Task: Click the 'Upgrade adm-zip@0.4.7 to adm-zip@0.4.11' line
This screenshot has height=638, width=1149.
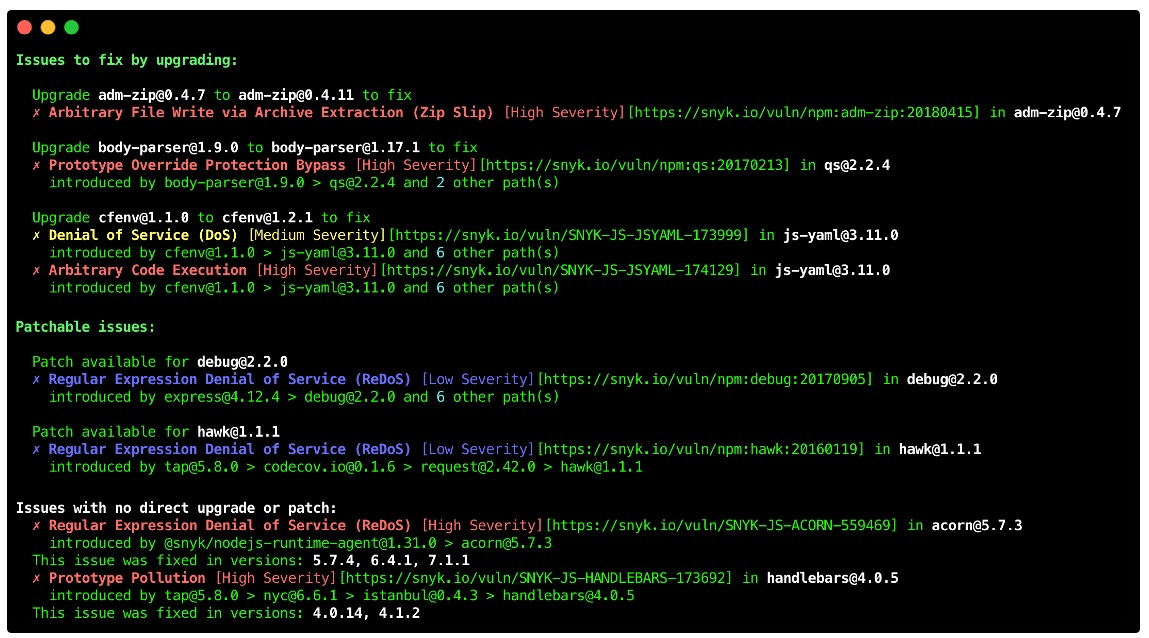Action: pyautogui.click(x=222, y=96)
